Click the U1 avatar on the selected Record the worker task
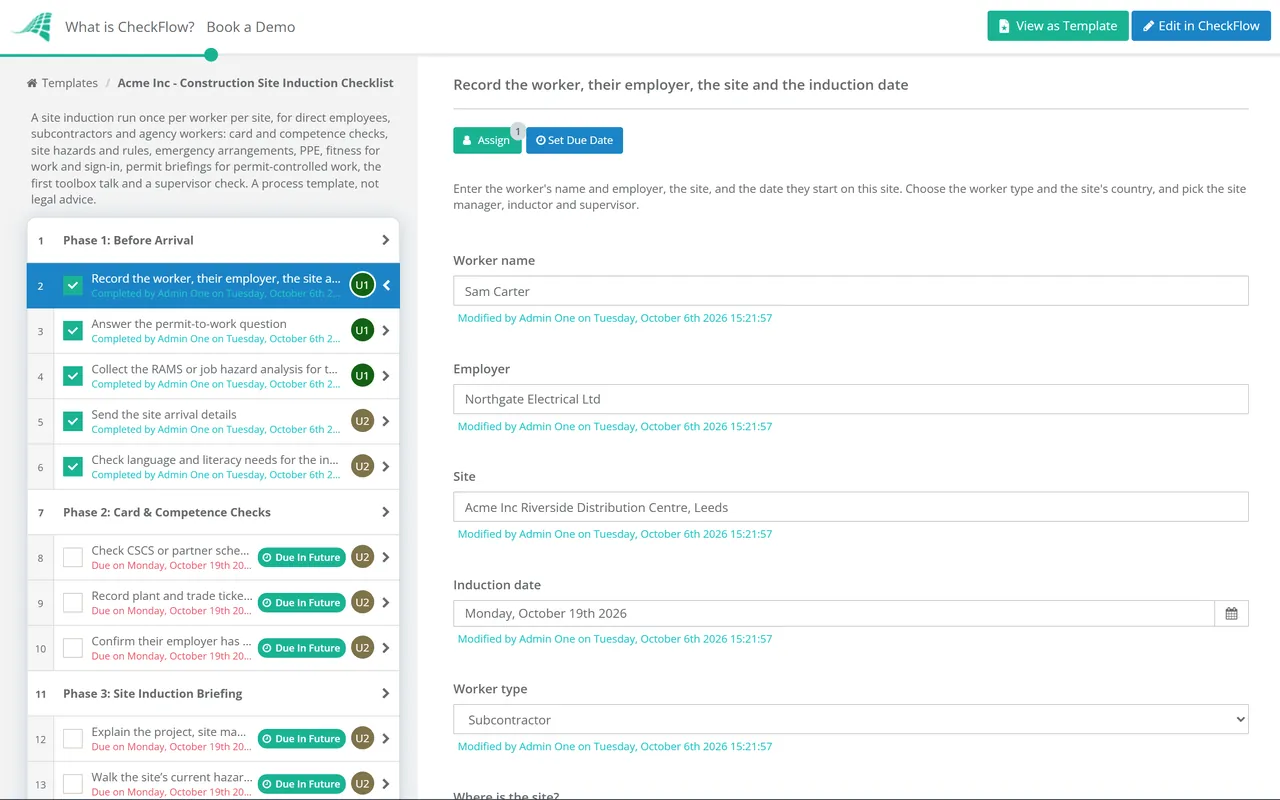This screenshot has width=1280, height=800. coord(362,285)
